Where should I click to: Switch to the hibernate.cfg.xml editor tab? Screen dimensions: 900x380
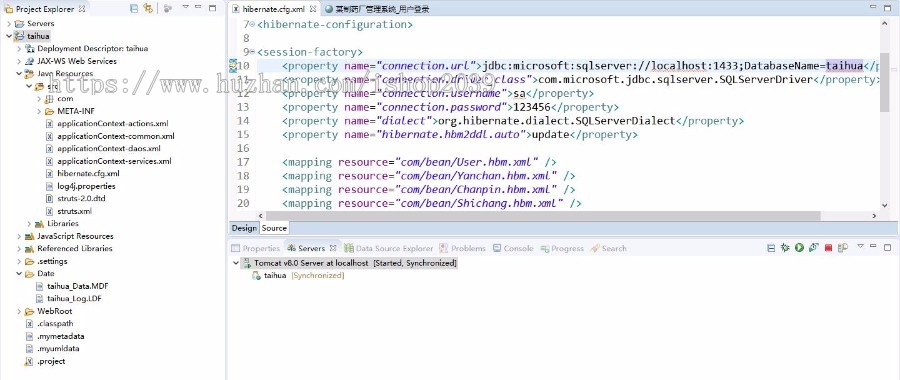[x=274, y=9]
